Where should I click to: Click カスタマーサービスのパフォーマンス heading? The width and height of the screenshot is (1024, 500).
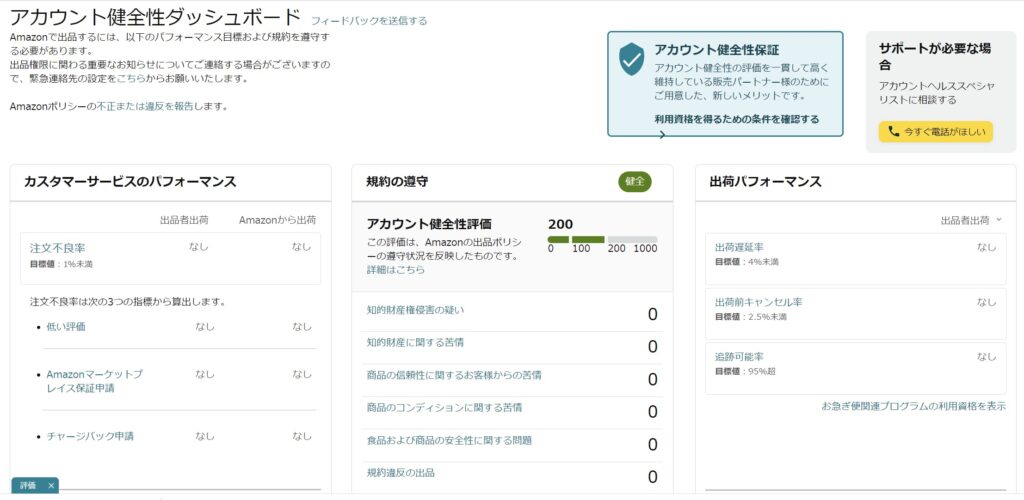130,182
